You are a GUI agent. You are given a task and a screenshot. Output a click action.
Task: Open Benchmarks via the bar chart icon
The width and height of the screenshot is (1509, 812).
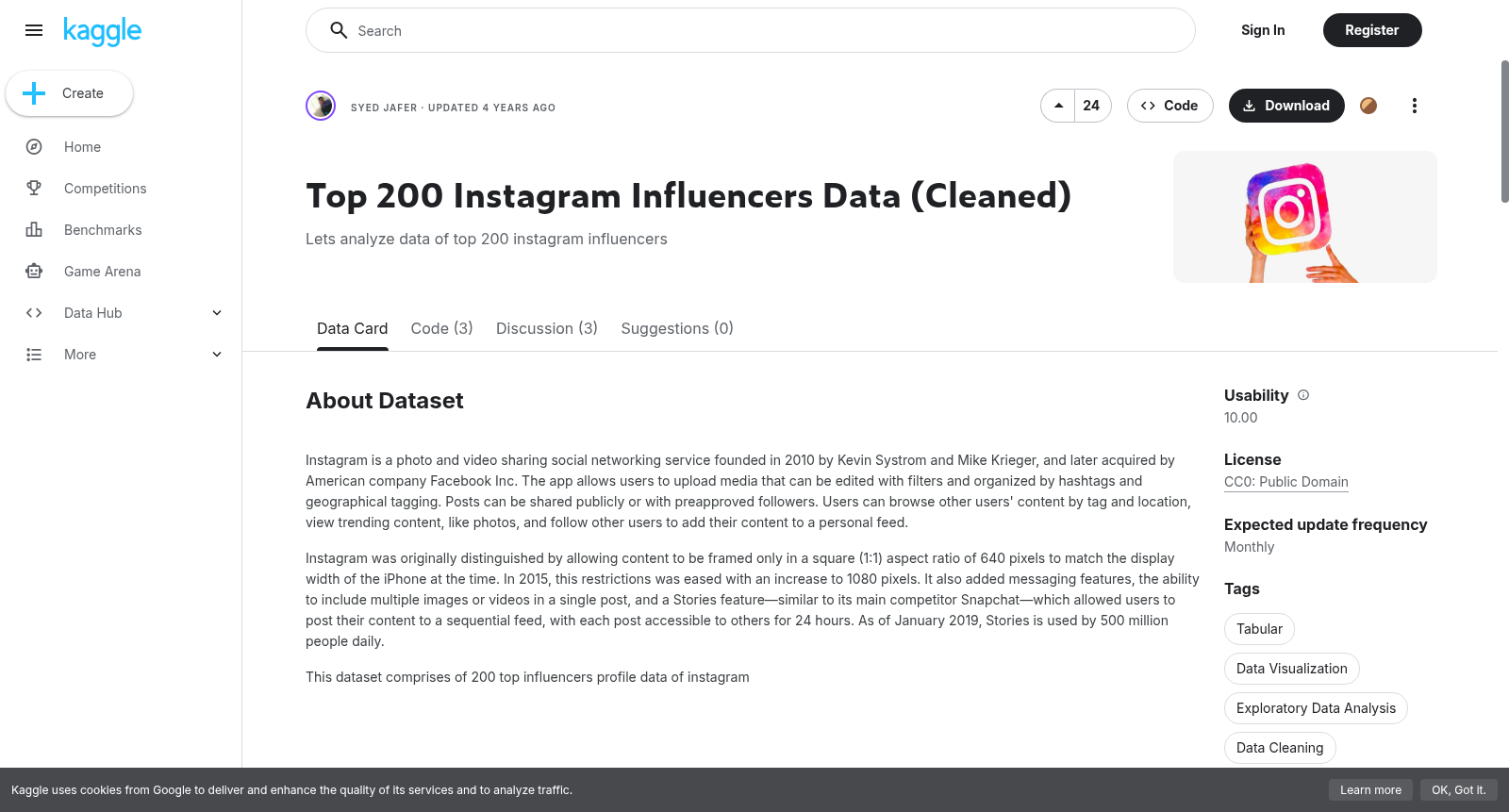coord(34,230)
